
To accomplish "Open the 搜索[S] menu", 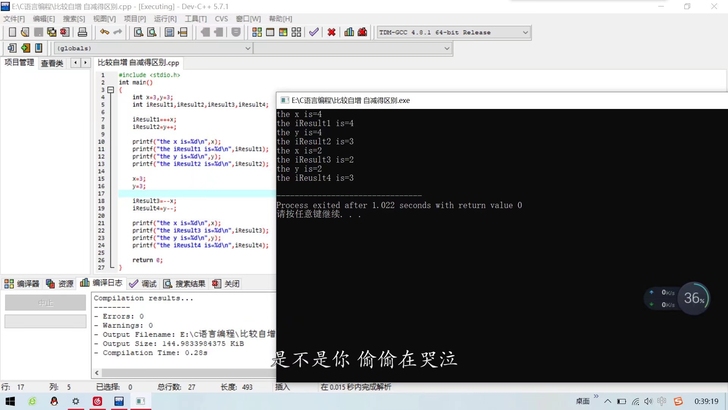I will [x=74, y=19].
